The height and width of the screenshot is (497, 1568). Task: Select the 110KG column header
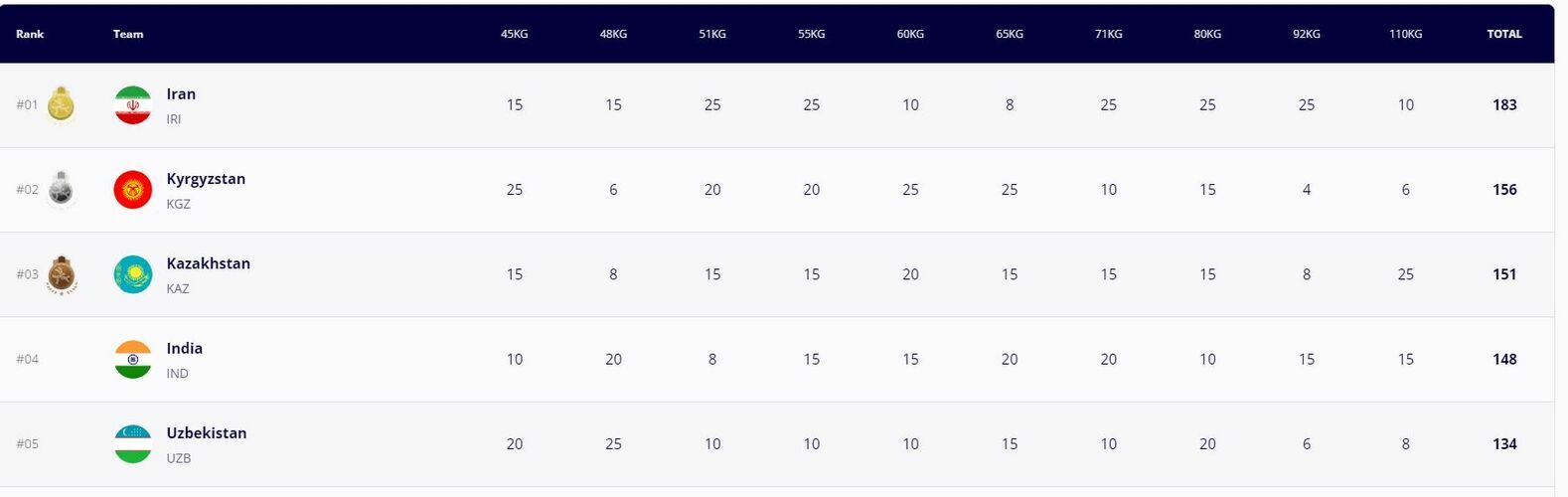[x=1405, y=34]
